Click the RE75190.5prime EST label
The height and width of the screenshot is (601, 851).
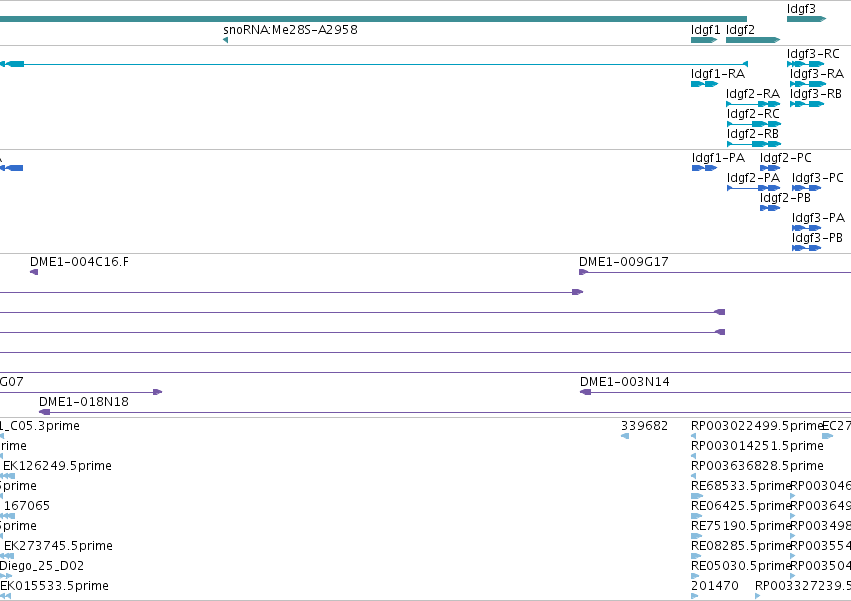coord(740,527)
